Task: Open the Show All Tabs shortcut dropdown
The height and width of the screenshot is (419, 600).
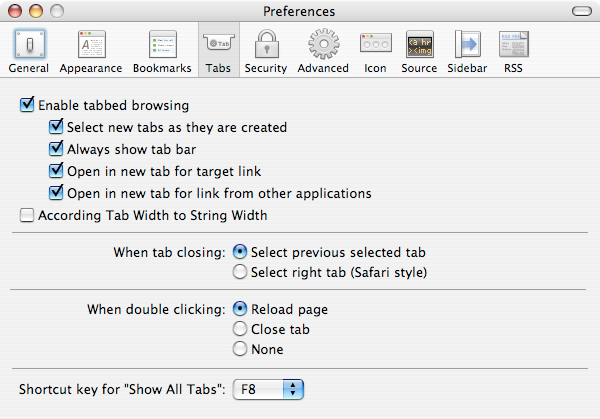Action: [x=267, y=388]
